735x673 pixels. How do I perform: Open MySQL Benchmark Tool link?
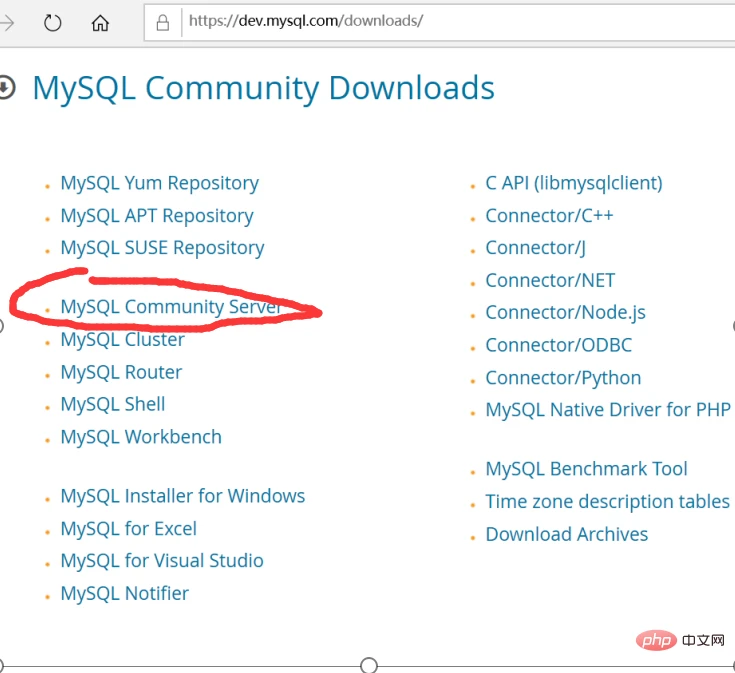tap(586, 469)
